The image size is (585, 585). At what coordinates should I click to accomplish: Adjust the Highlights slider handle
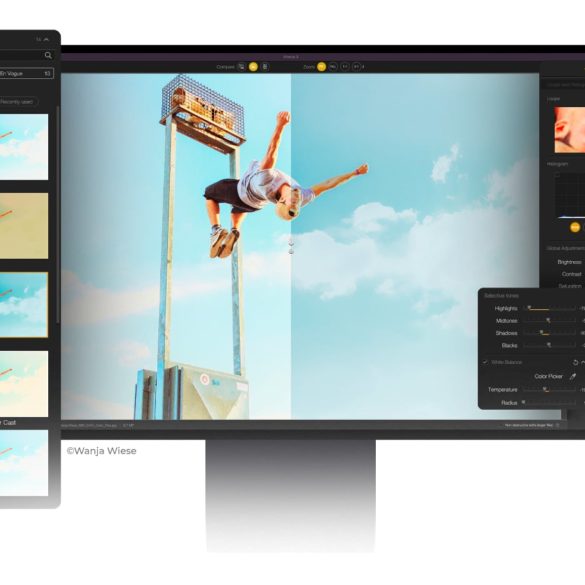tap(529, 308)
